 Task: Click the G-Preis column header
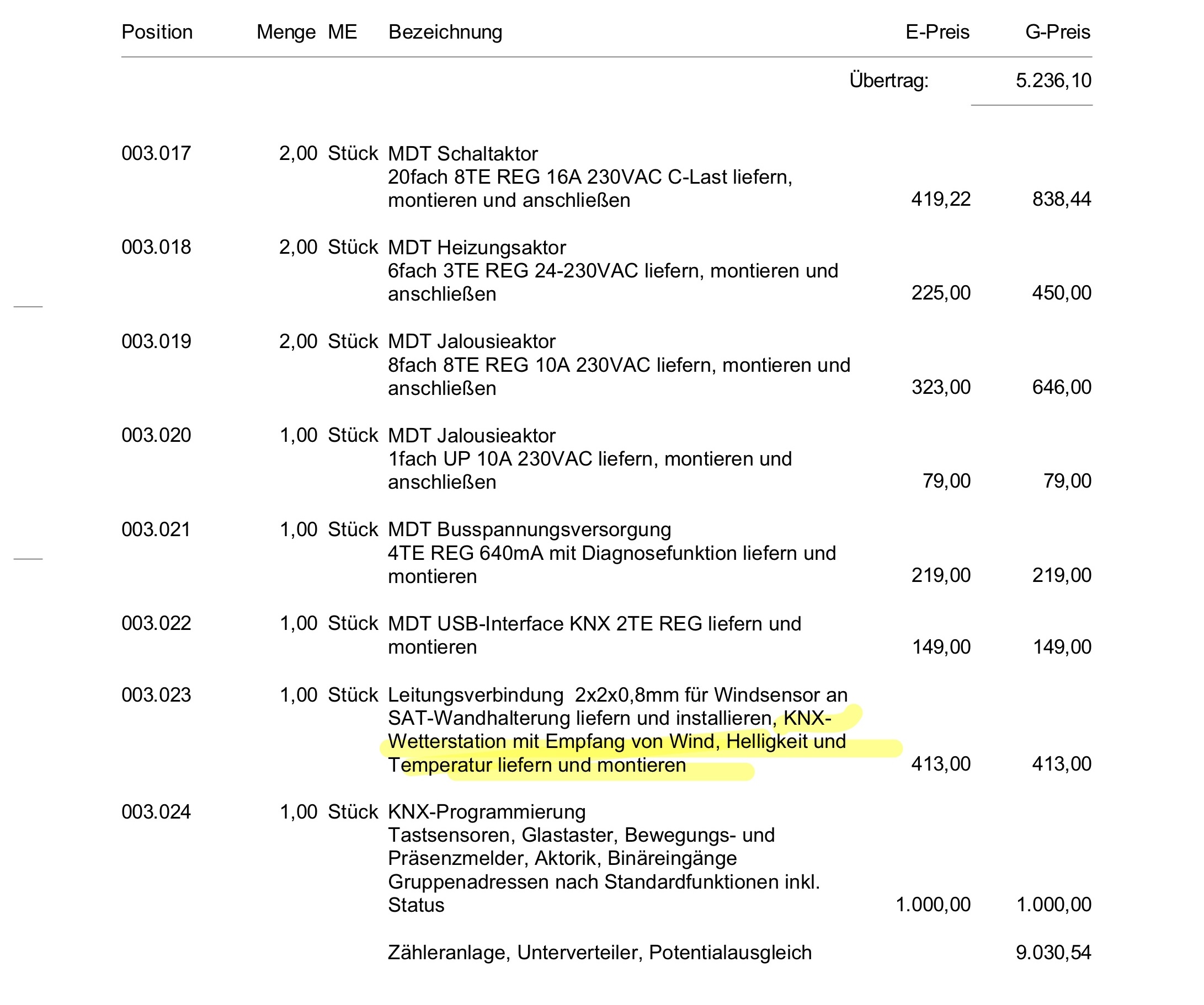(x=1058, y=31)
